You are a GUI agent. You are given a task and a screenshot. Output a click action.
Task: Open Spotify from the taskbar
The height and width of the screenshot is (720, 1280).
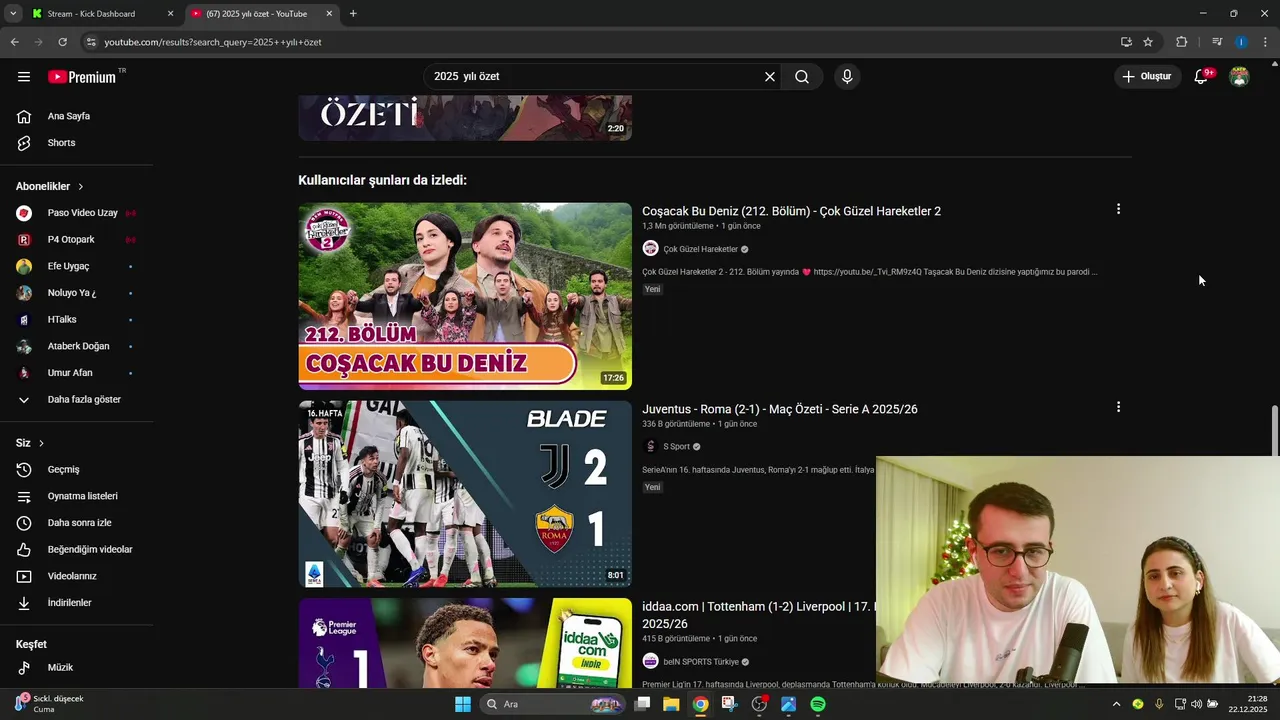(x=818, y=704)
